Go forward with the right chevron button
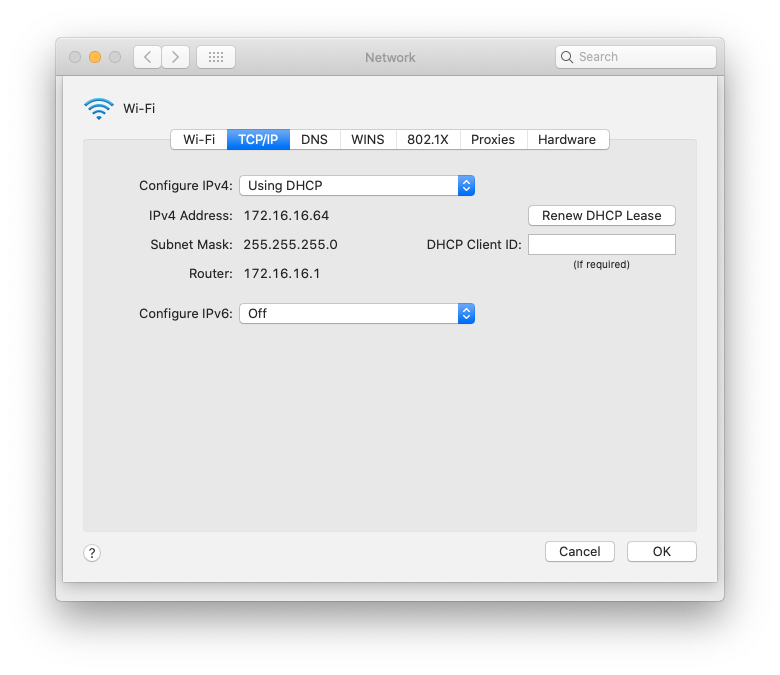 [175, 57]
